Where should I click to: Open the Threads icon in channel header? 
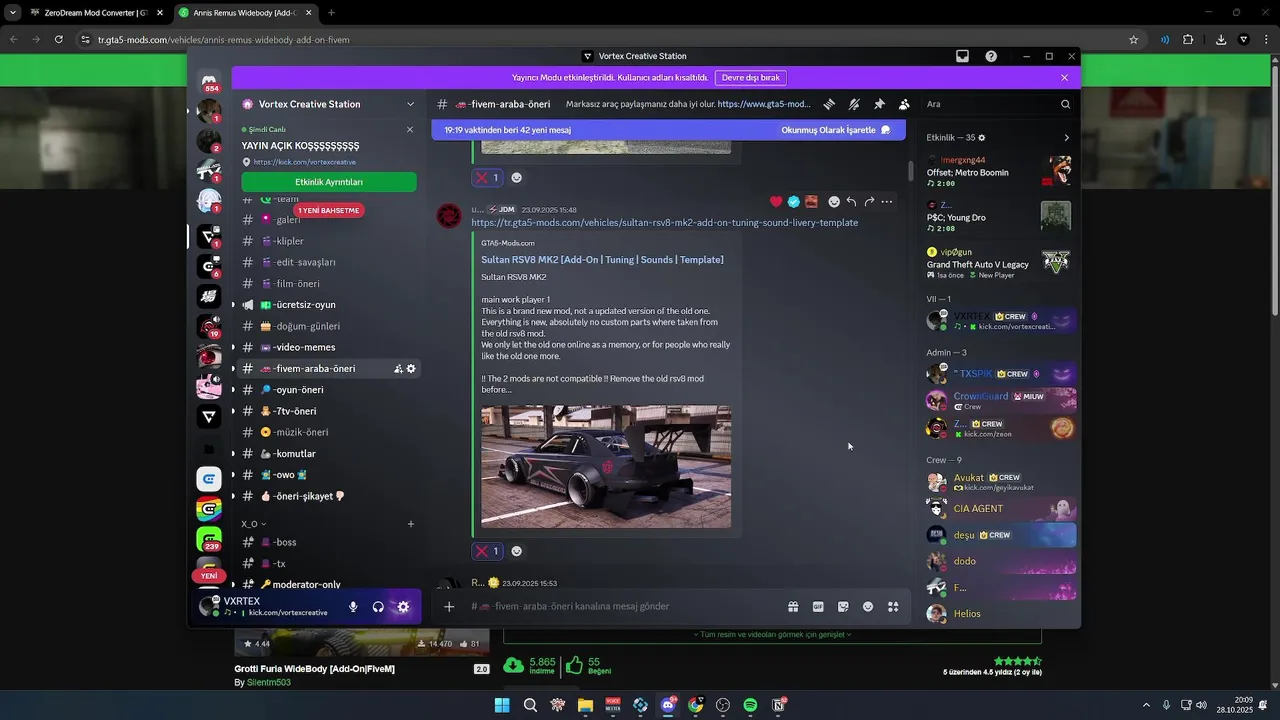tap(829, 104)
